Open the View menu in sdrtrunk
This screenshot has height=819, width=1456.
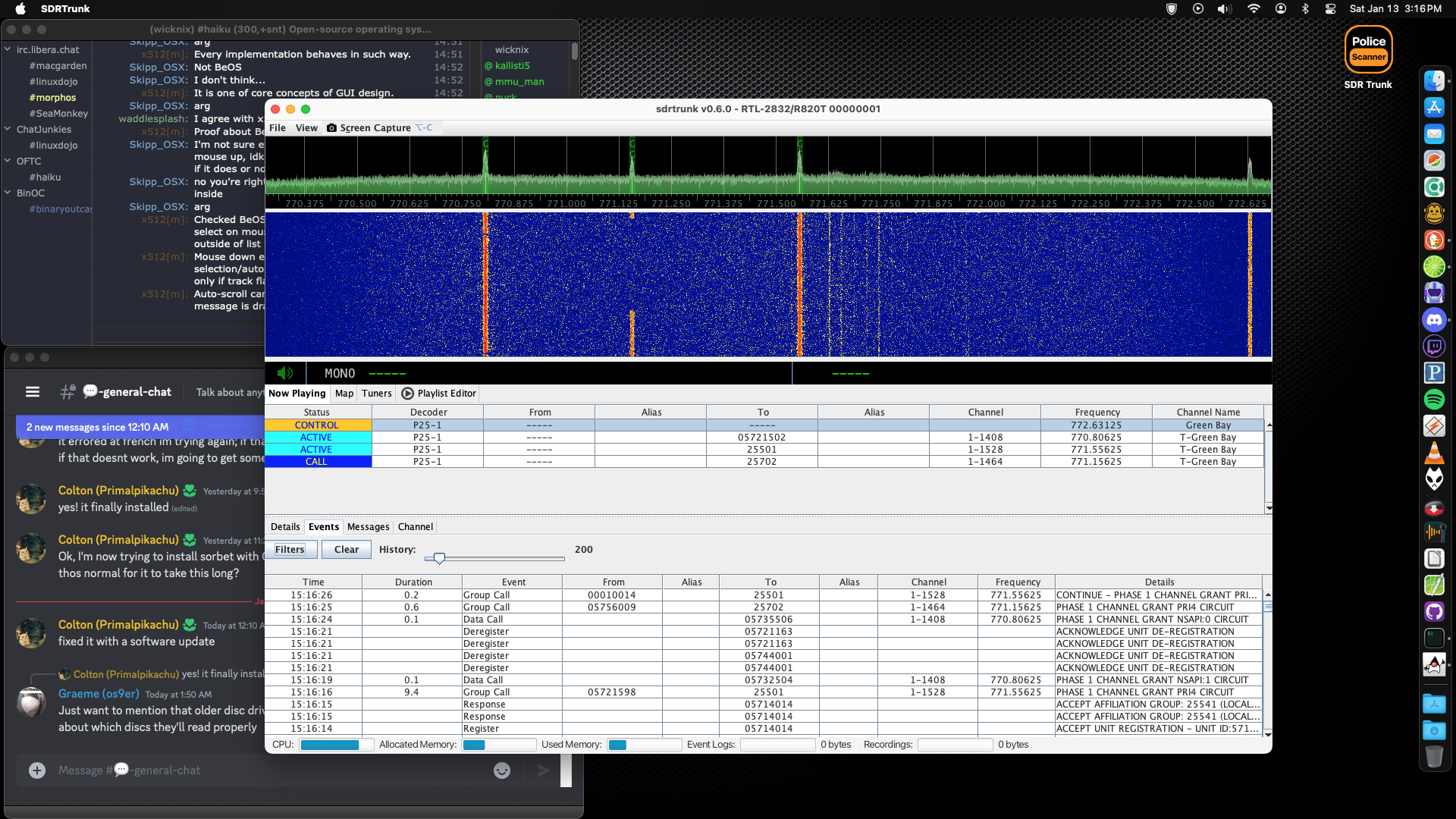tap(306, 128)
